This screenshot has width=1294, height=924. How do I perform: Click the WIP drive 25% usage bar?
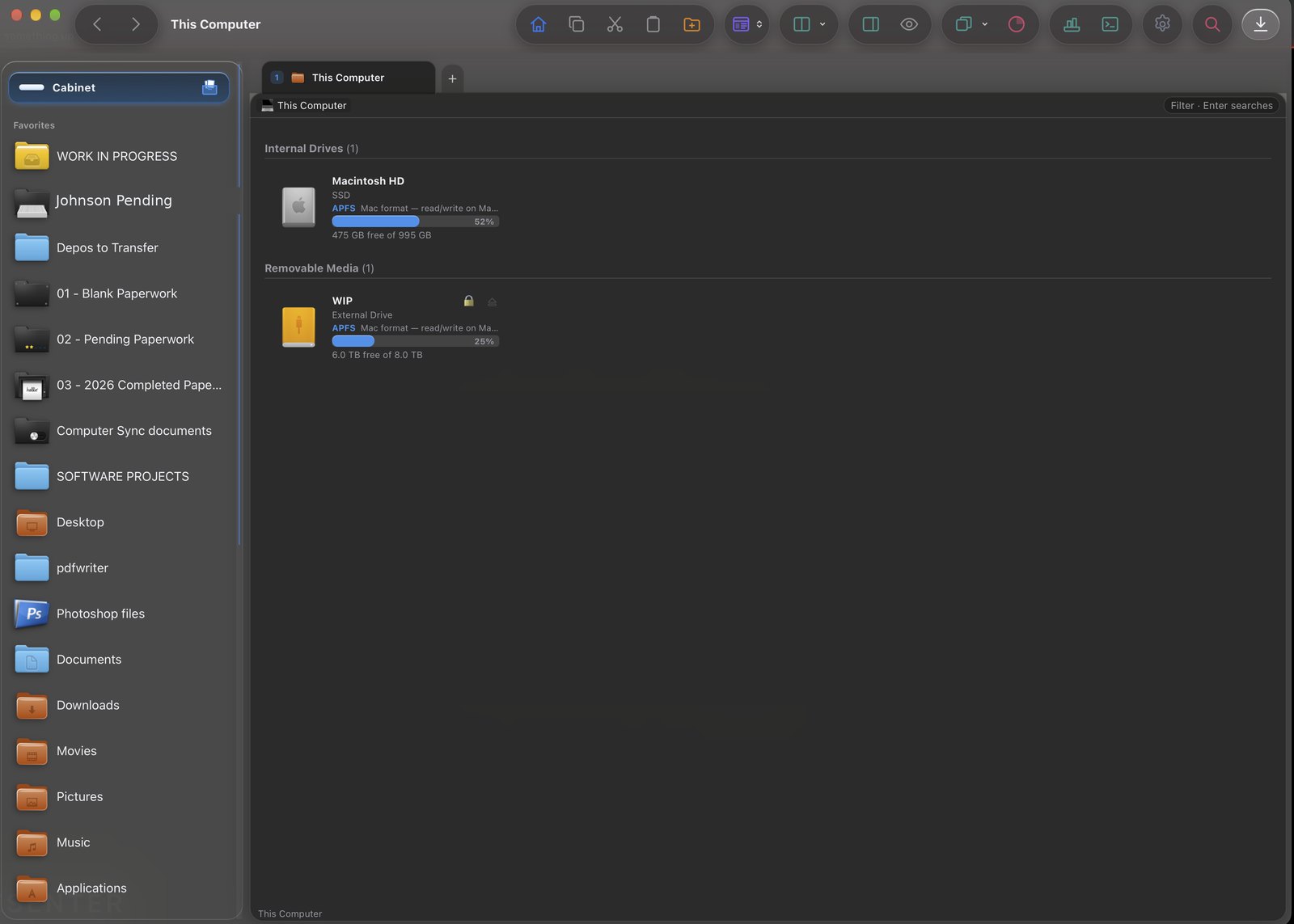click(415, 341)
